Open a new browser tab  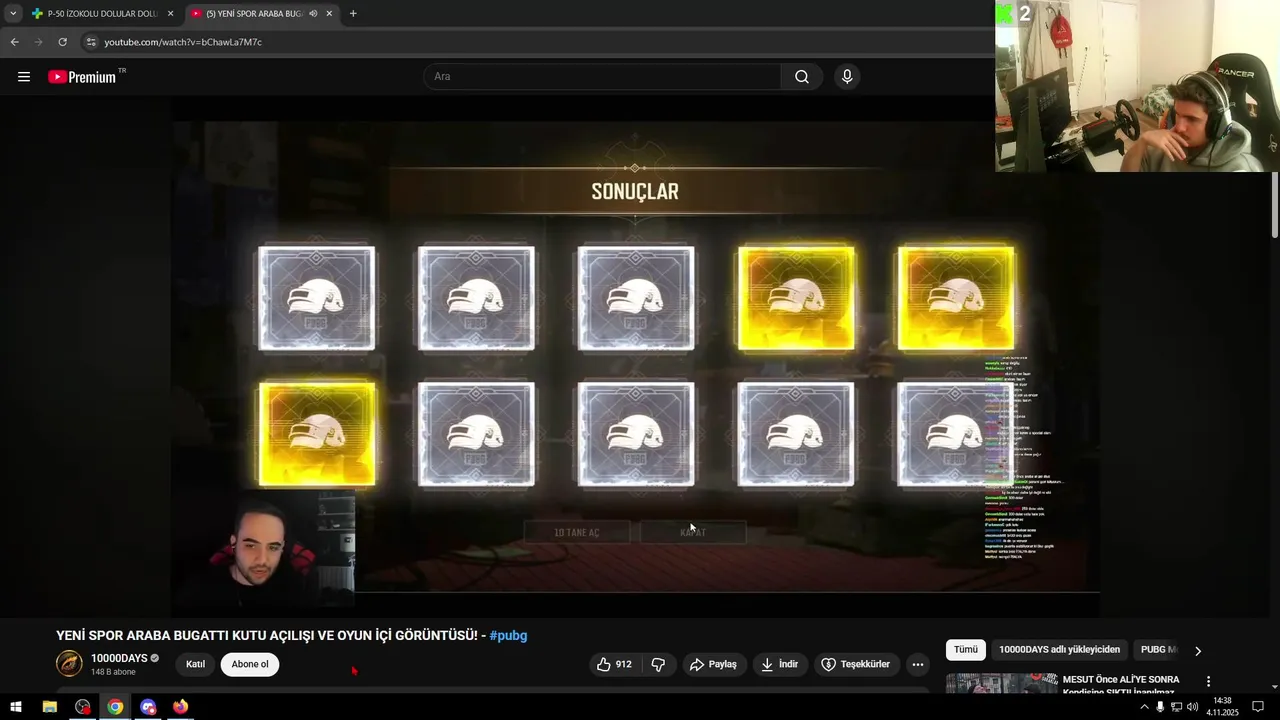(x=353, y=14)
